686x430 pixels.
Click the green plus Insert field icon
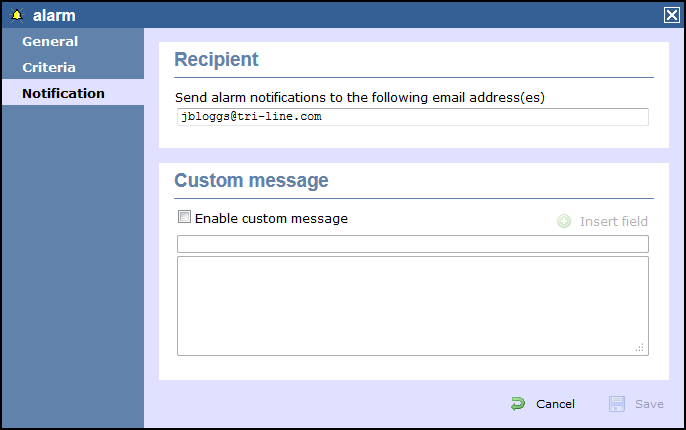point(564,221)
